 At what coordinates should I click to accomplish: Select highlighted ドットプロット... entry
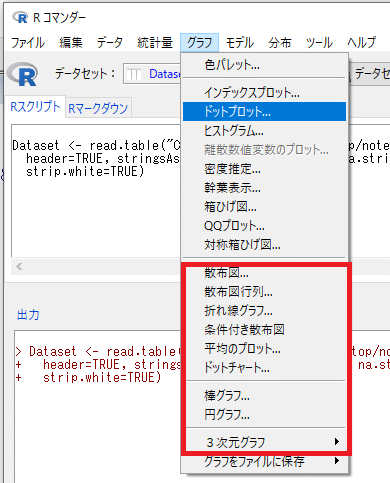click(x=264, y=111)
